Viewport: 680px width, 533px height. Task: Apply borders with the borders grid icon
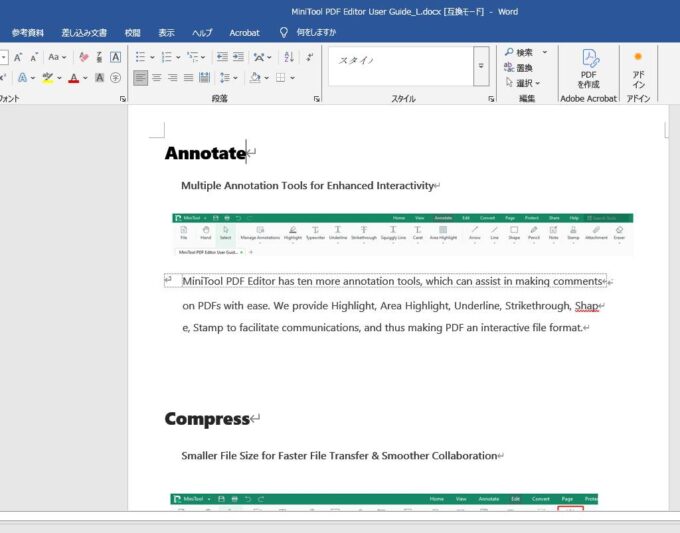click(x=281, y=78)
